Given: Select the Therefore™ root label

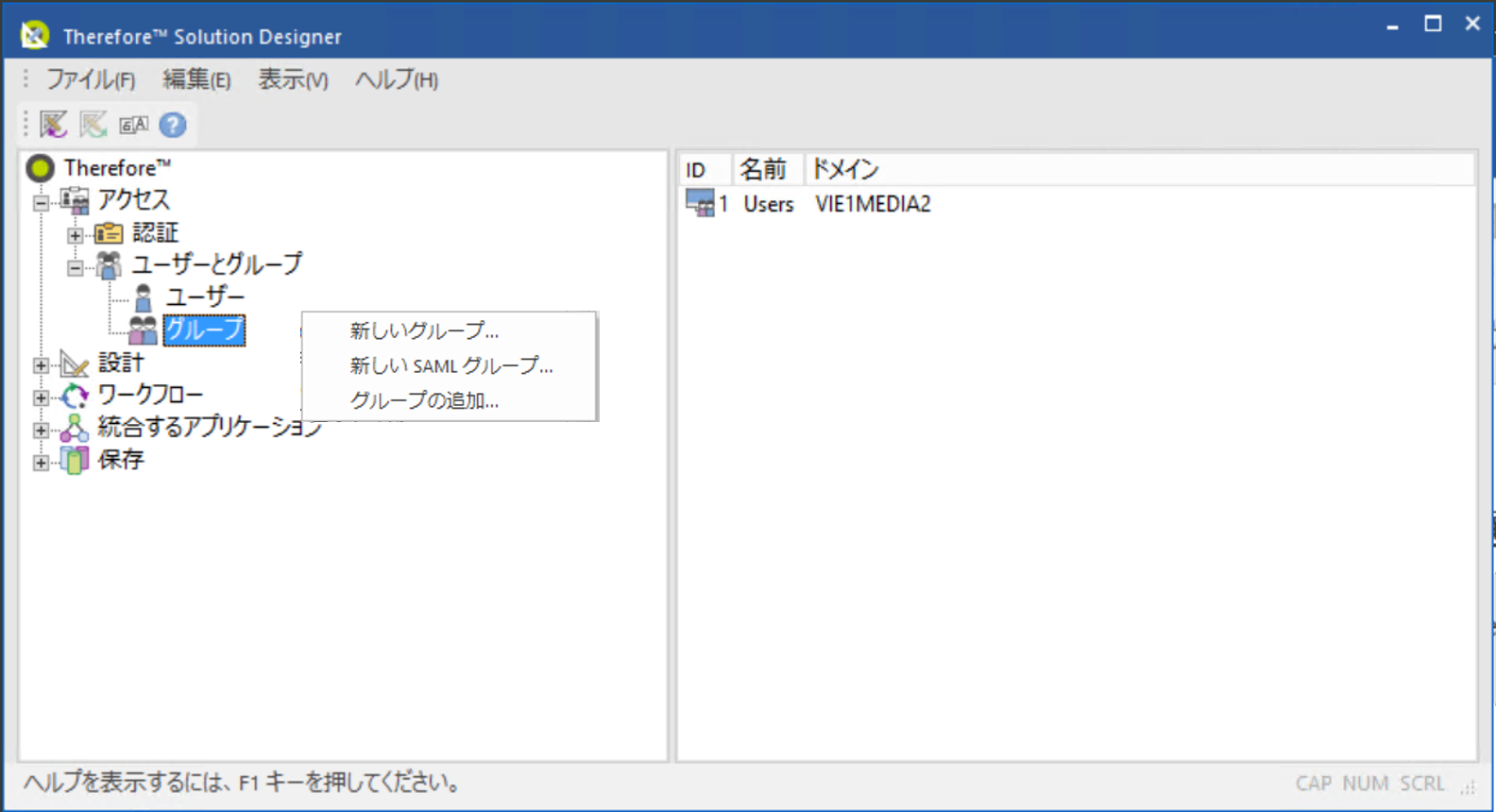Looking at the screenshot, I should tap(117, 168).
